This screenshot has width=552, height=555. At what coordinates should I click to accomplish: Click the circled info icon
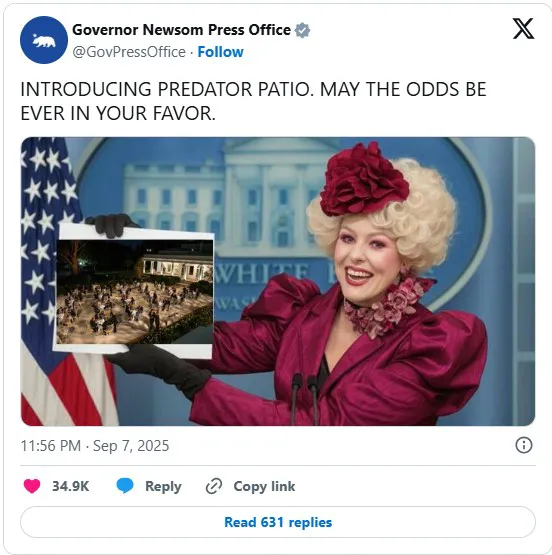tap(524, 445)
